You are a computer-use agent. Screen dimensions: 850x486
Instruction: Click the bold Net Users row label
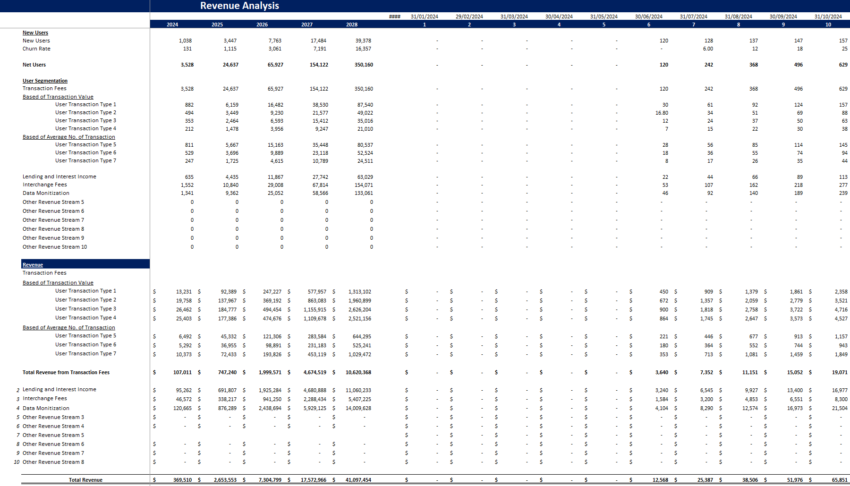click(34, 64)
